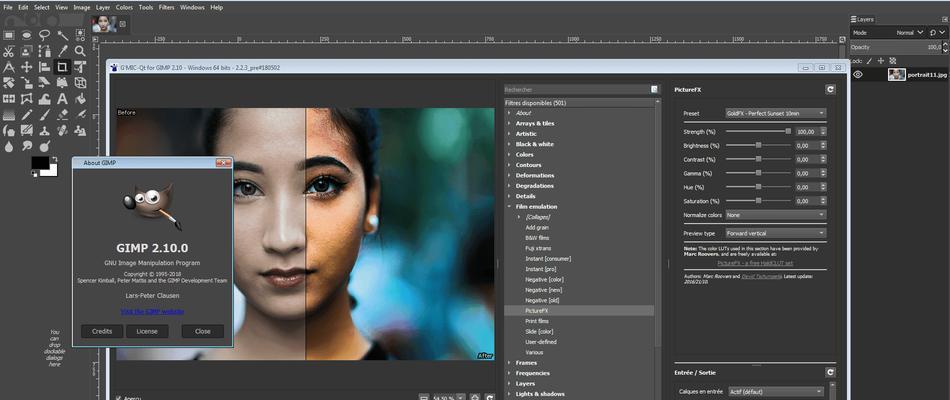Select the Heal bandage tool

62,130
